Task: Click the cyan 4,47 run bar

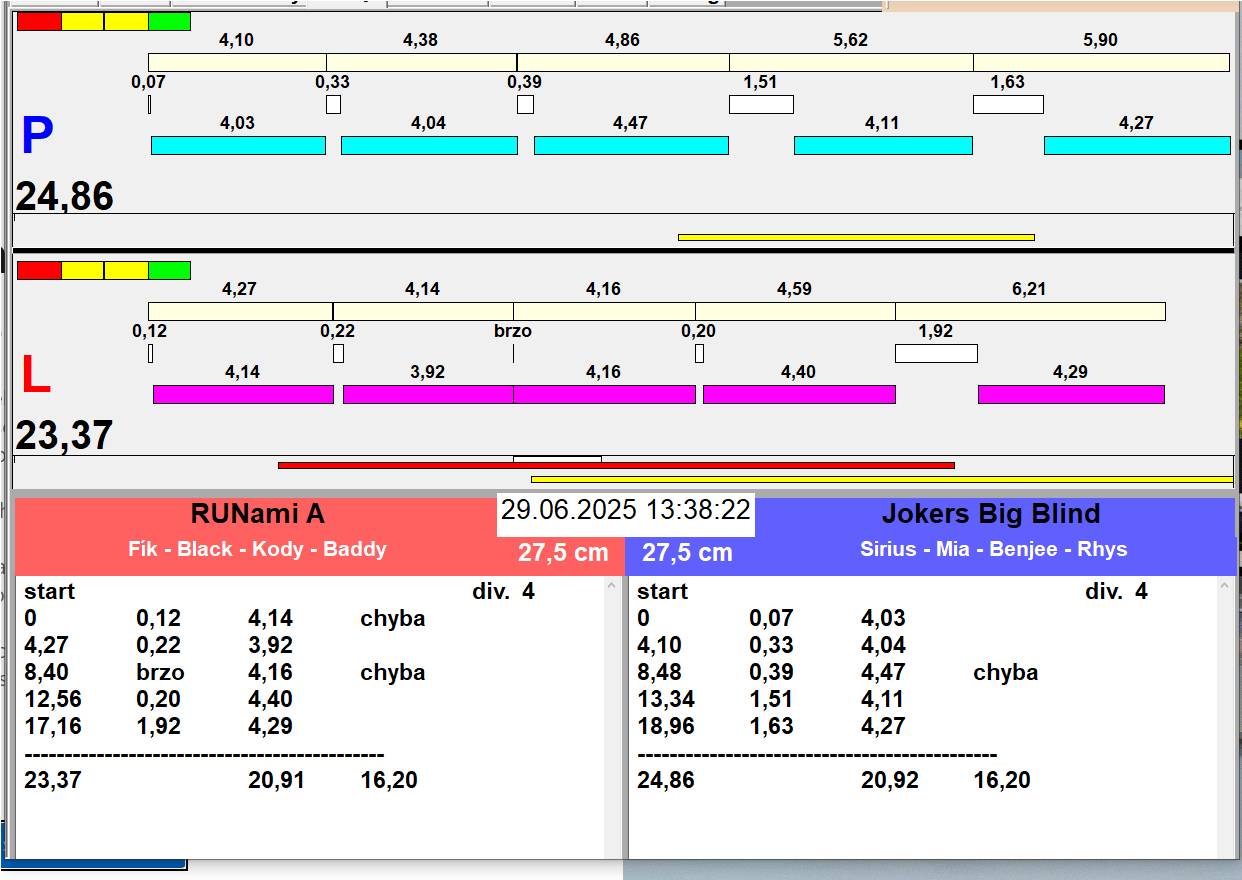Action: 631,146
